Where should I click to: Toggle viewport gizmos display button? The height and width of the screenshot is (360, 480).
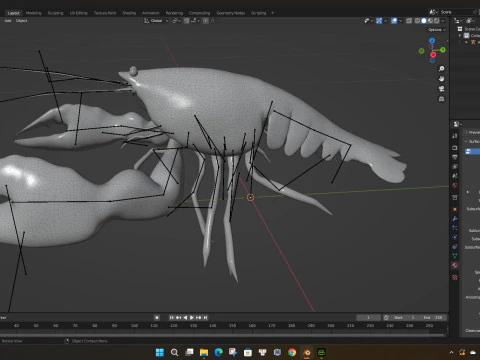379,21
